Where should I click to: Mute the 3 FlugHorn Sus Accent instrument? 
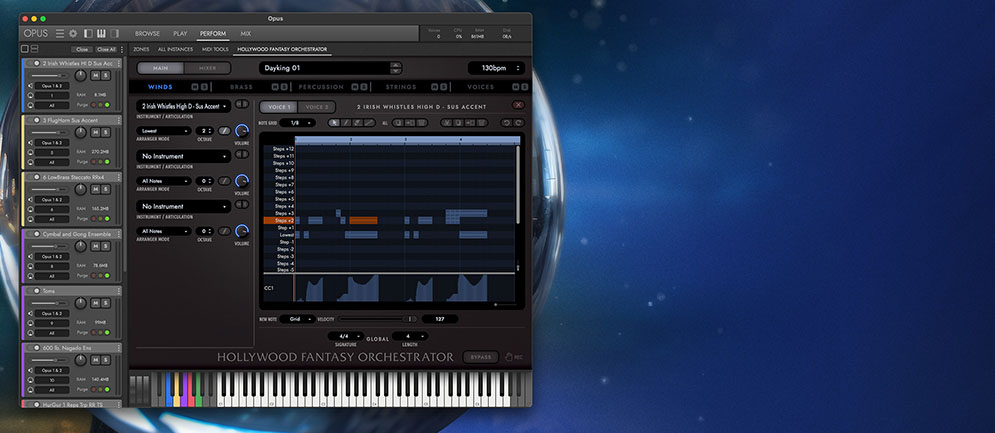[x=95, y=133]
